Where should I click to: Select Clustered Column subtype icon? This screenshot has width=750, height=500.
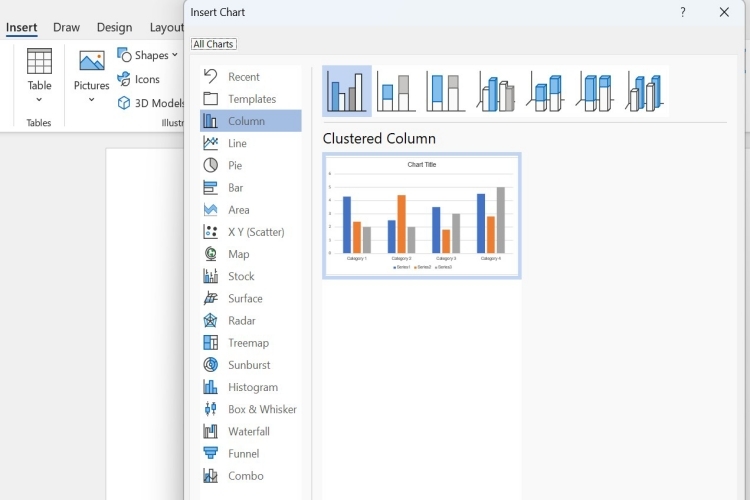pyautogui.click(x=347, y=91)
